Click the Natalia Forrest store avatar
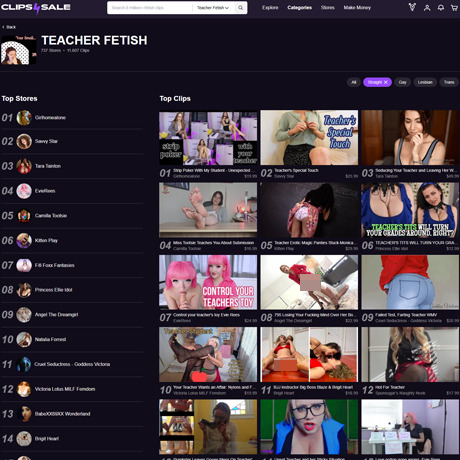This screenshot has height=460, width=460. [24, 339]
